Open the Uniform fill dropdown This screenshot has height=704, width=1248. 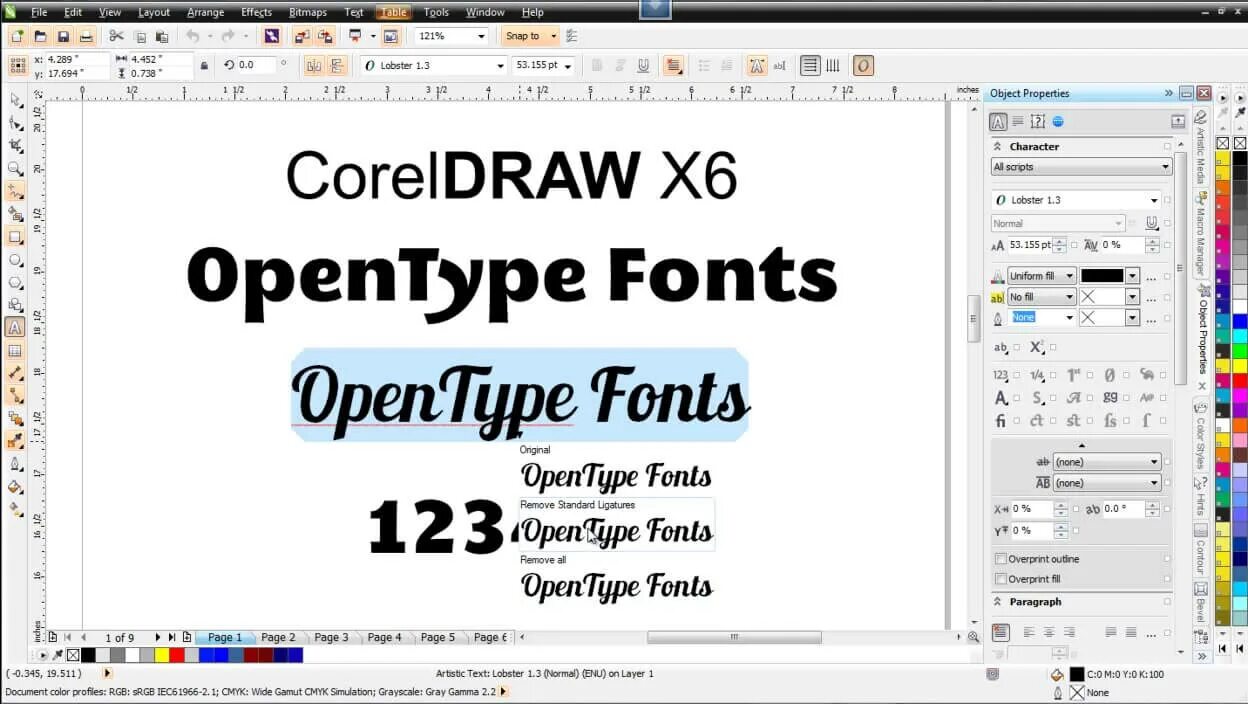coord(1070,275)
